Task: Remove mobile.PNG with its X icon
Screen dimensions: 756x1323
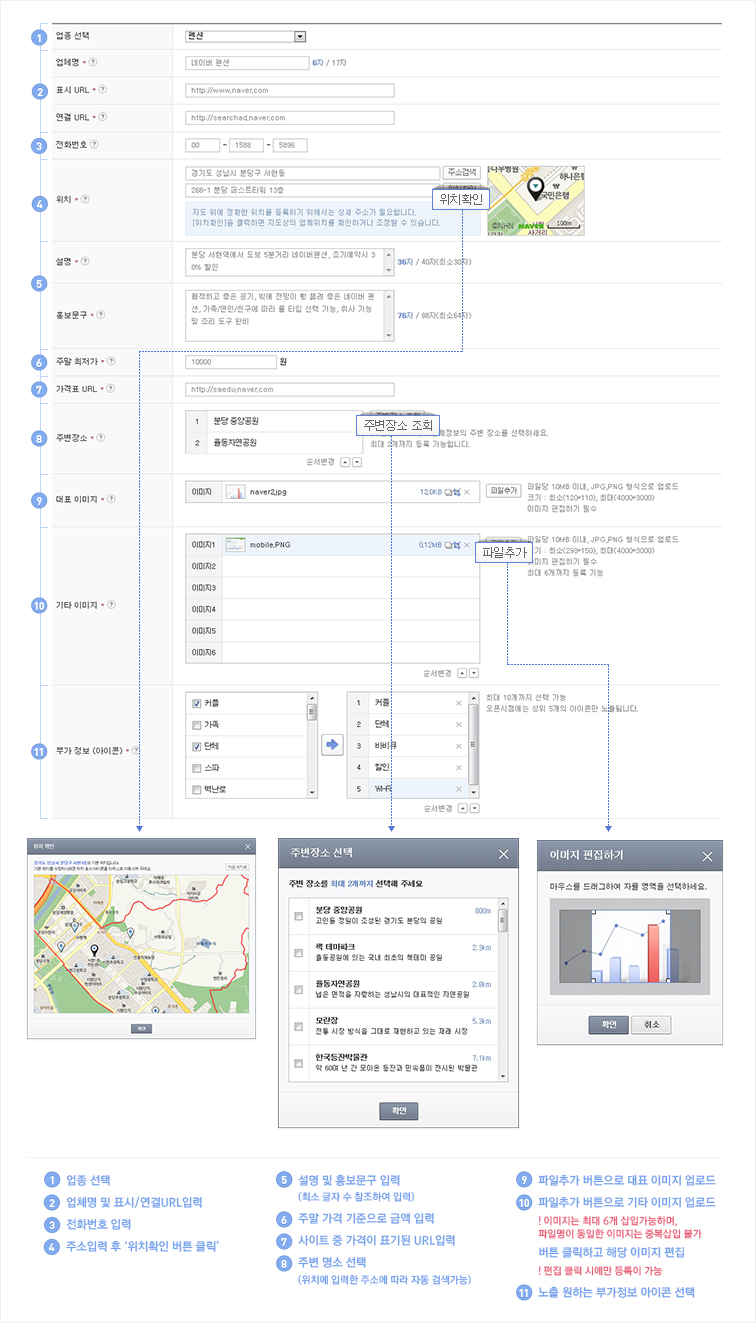Action: (x=467, y=545)
